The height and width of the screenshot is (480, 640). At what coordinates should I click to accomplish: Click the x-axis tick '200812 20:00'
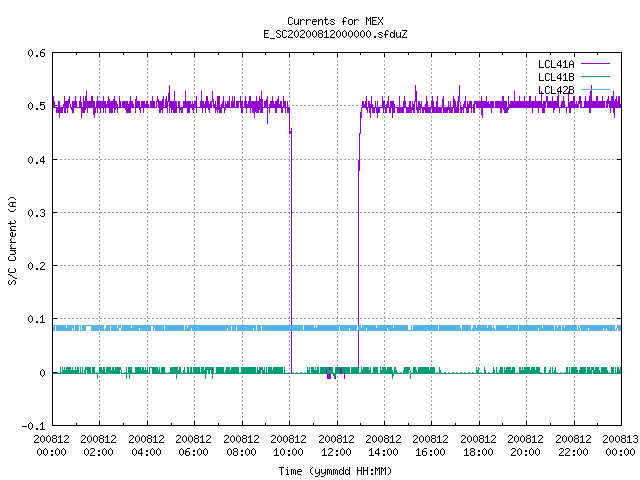coord(526,445)
